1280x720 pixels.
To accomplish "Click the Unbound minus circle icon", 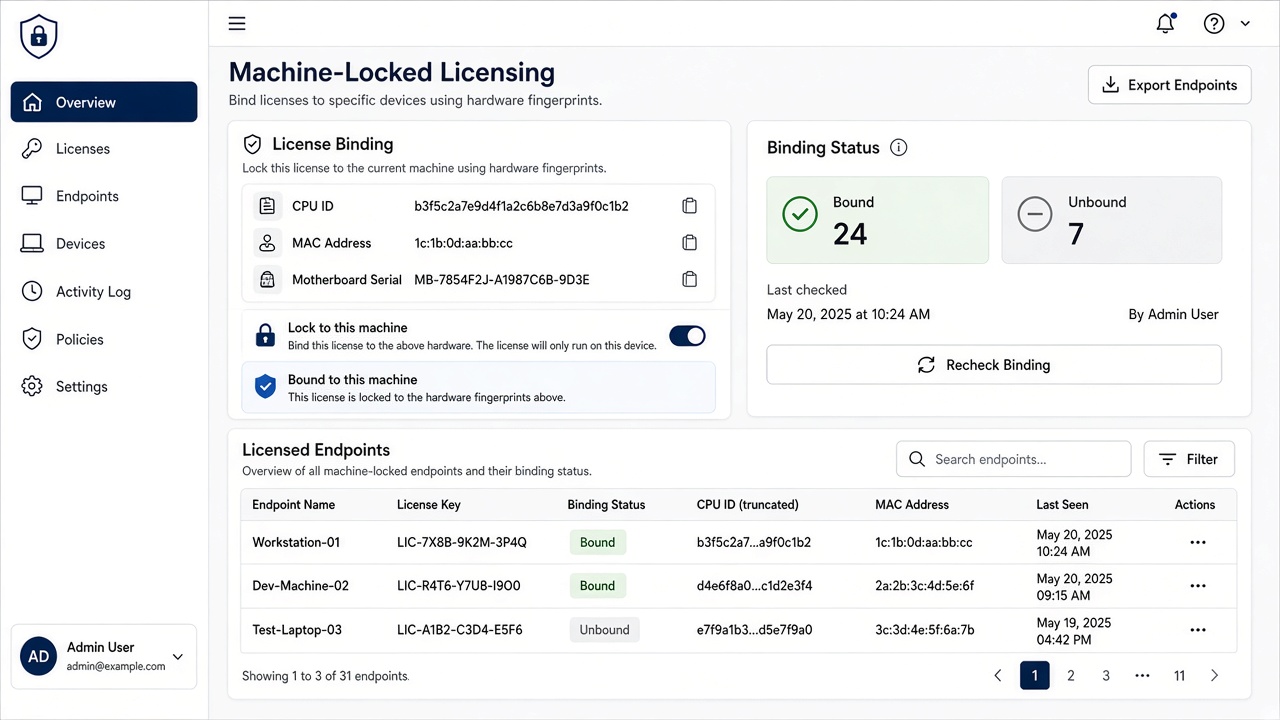I will pos(1035,214).
